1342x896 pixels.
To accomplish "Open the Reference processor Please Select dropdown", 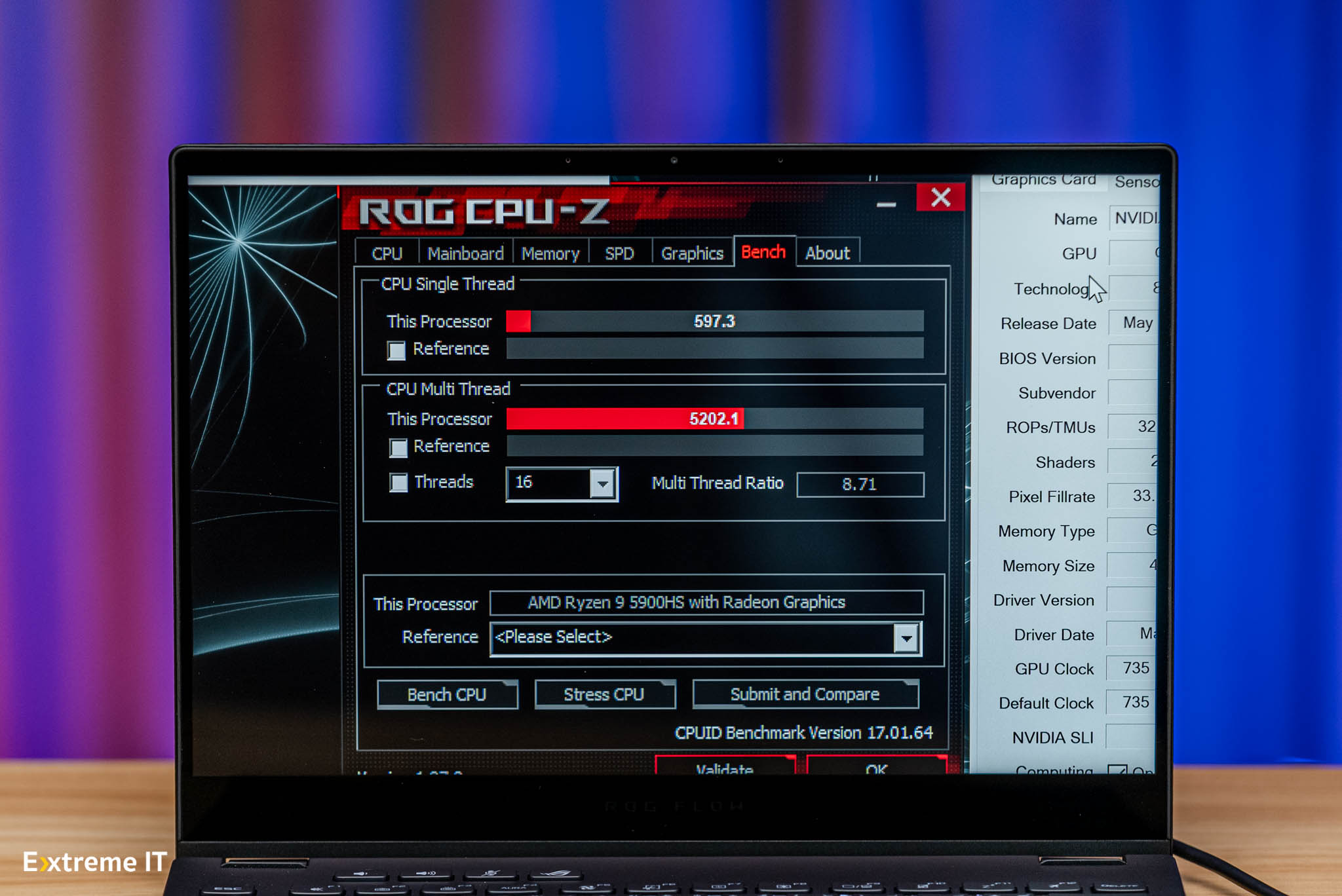I will pyautogui.click(x=906, y=637).
